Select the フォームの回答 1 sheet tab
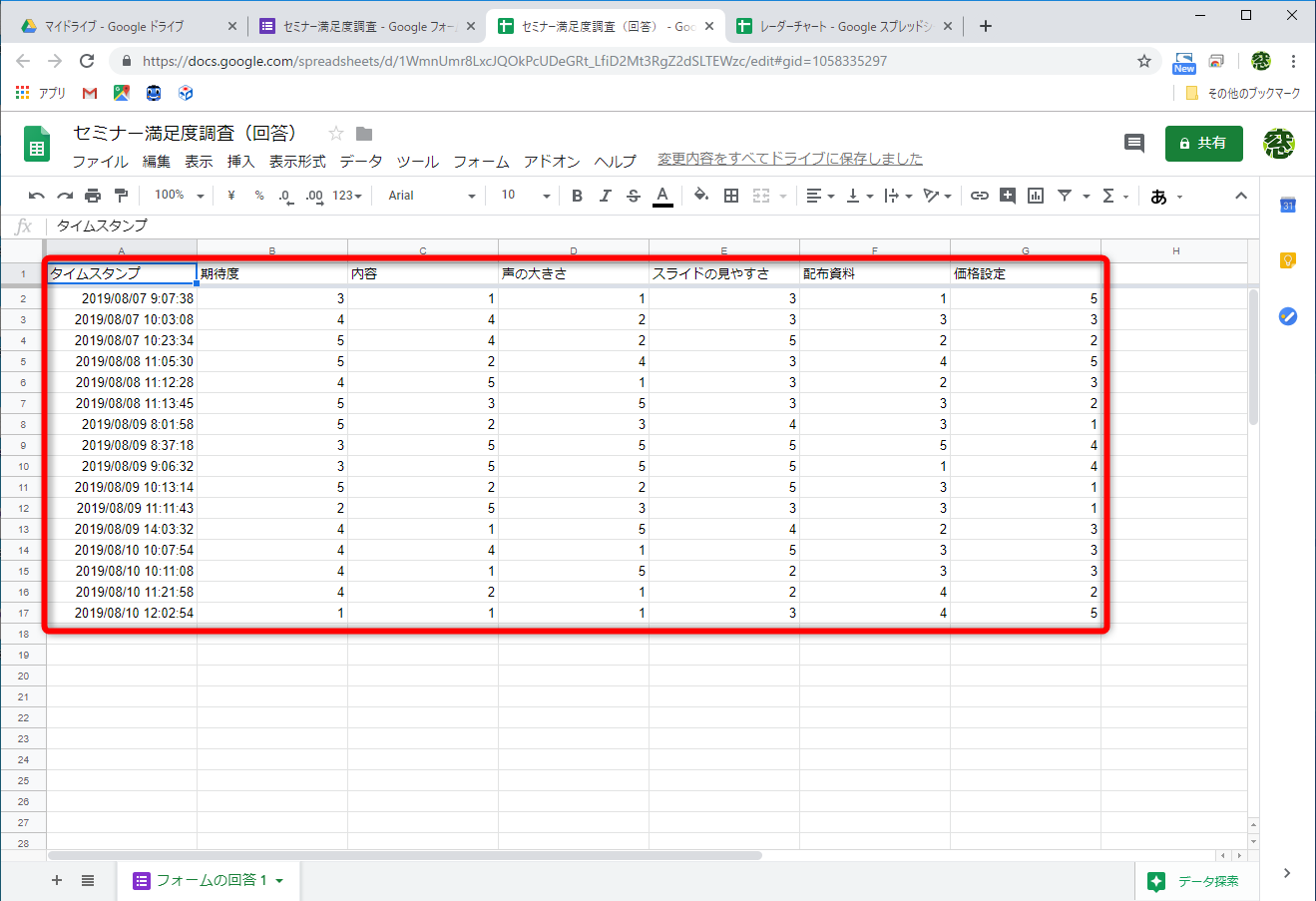 [209, 880]
